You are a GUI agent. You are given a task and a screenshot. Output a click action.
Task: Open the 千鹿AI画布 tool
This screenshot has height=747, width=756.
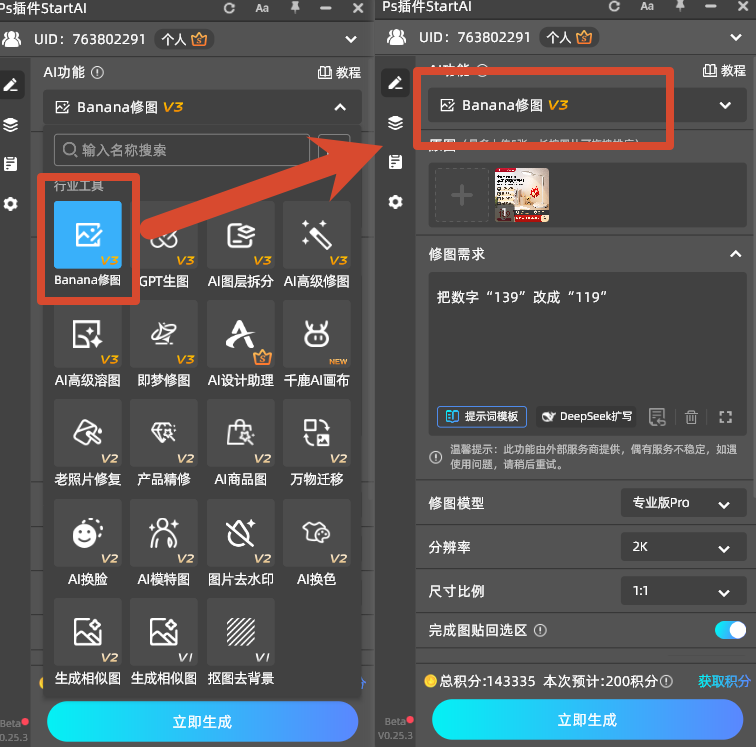click(x=317, y=334)
